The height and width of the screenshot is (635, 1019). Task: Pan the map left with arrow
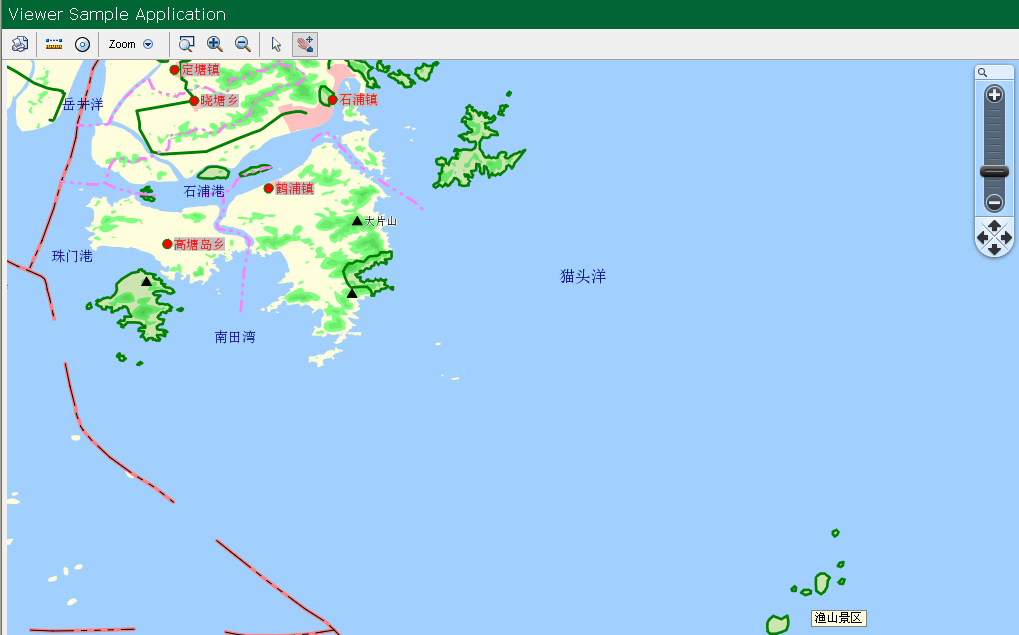(x=982, y=238)
